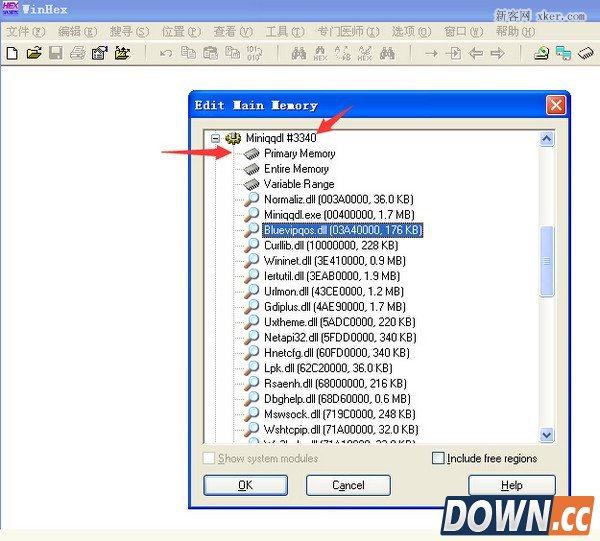This screenshot has height=541, width=600.
Task: Click the Open file folder icon
Action: tap(33, 53)
